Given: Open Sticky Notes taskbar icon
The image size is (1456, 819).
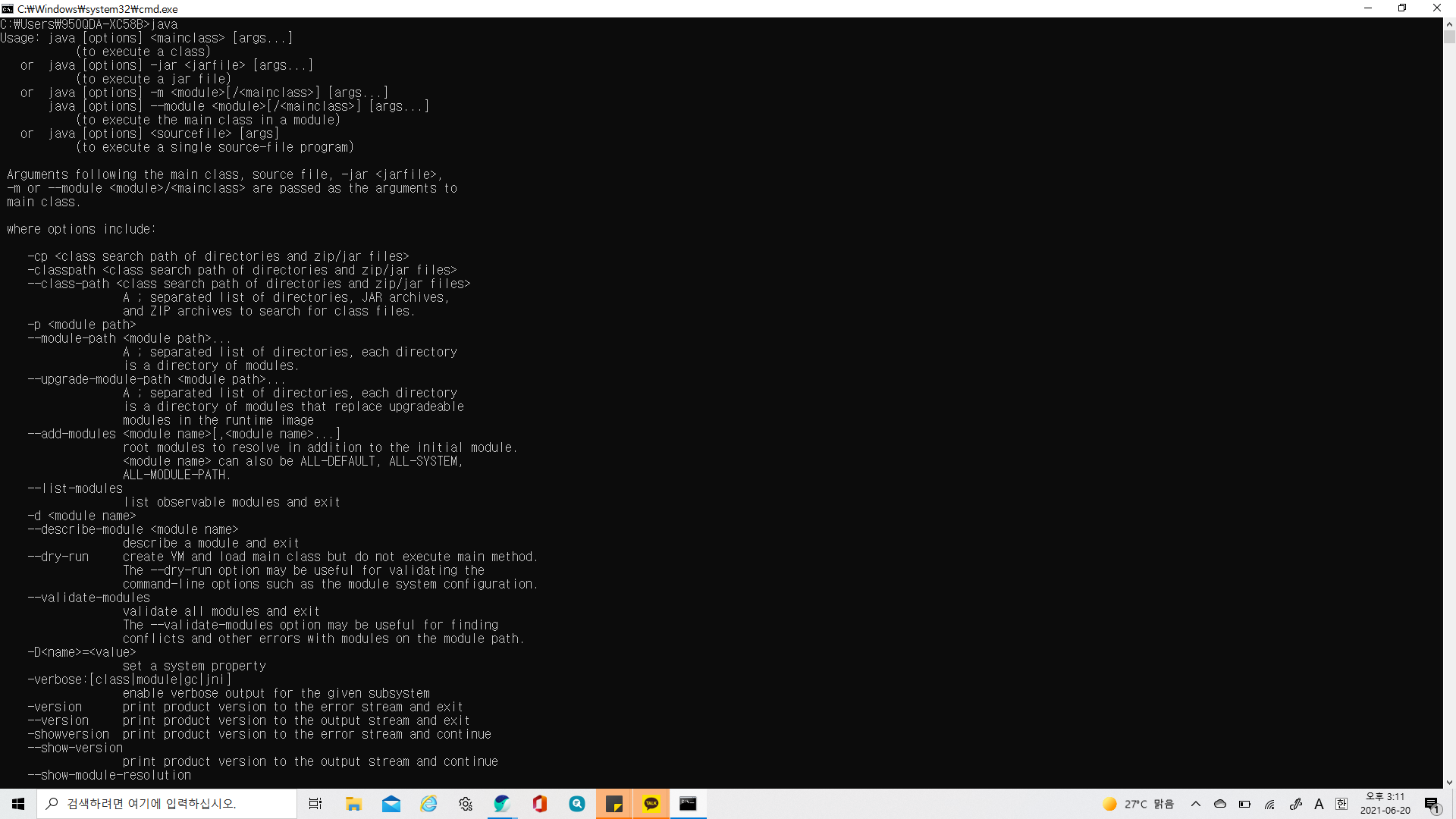Looking at the screenshot, I should coord(614,804).
